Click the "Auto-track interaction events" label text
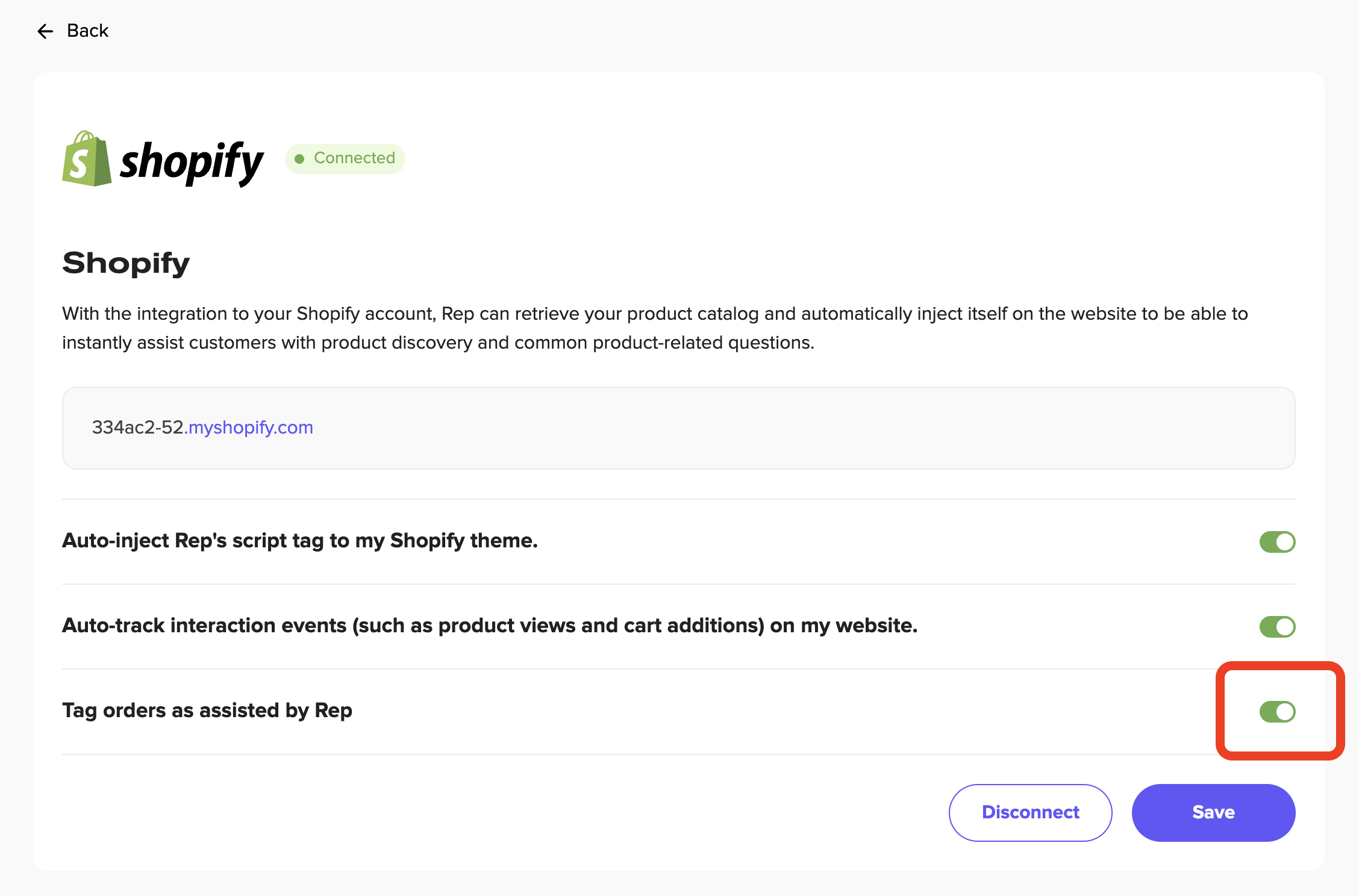The image size is (1359, 896). pyautogui.click(x=490, y=626)
